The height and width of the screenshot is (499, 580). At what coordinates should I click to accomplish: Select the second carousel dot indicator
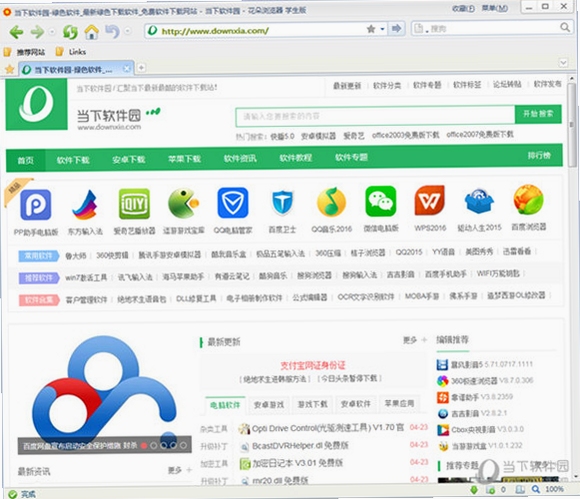pos(154,445)
